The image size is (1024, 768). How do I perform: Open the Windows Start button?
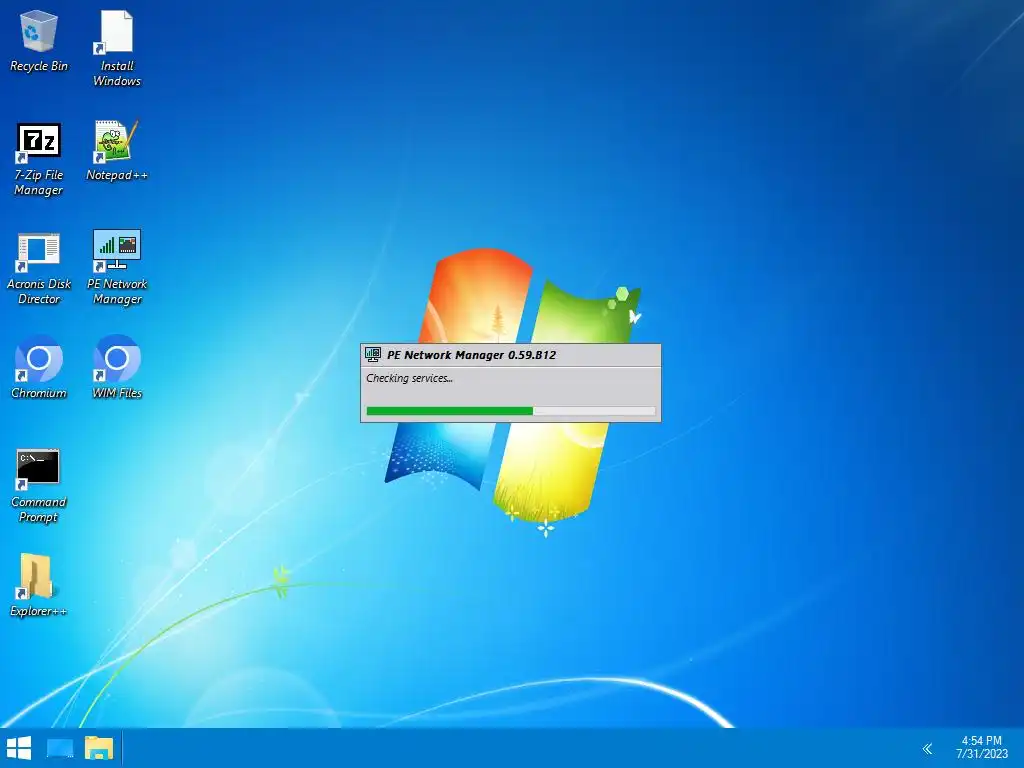(x=19, y=748)
